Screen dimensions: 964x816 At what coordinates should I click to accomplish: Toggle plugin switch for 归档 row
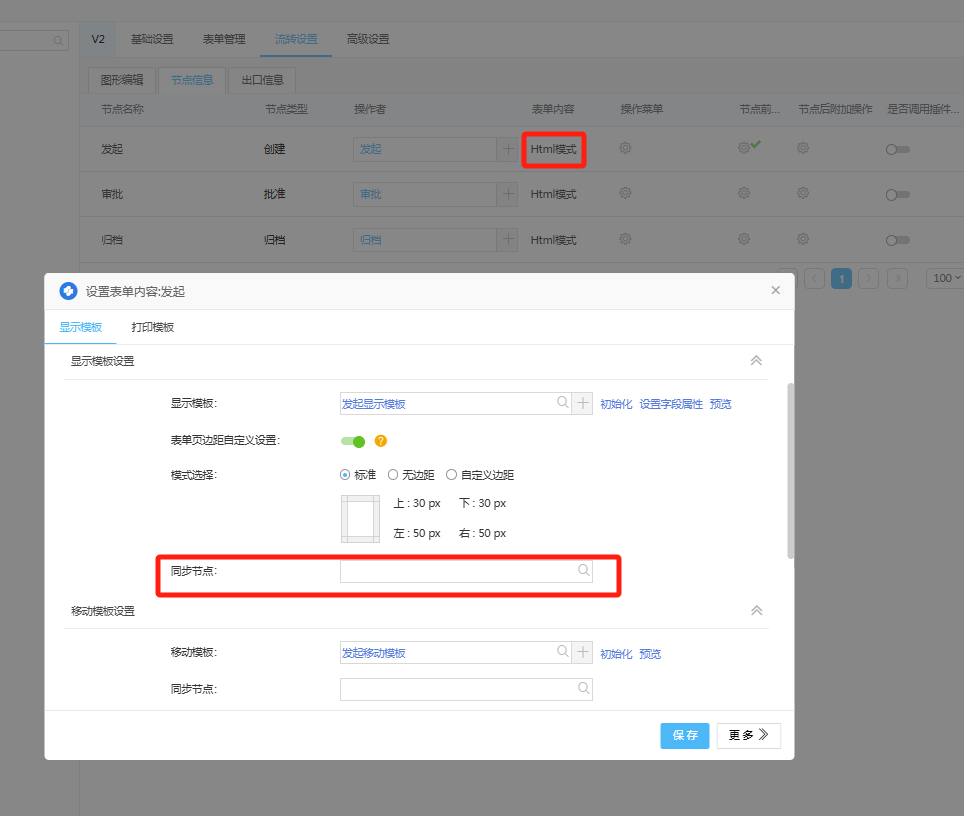point(897,240)
